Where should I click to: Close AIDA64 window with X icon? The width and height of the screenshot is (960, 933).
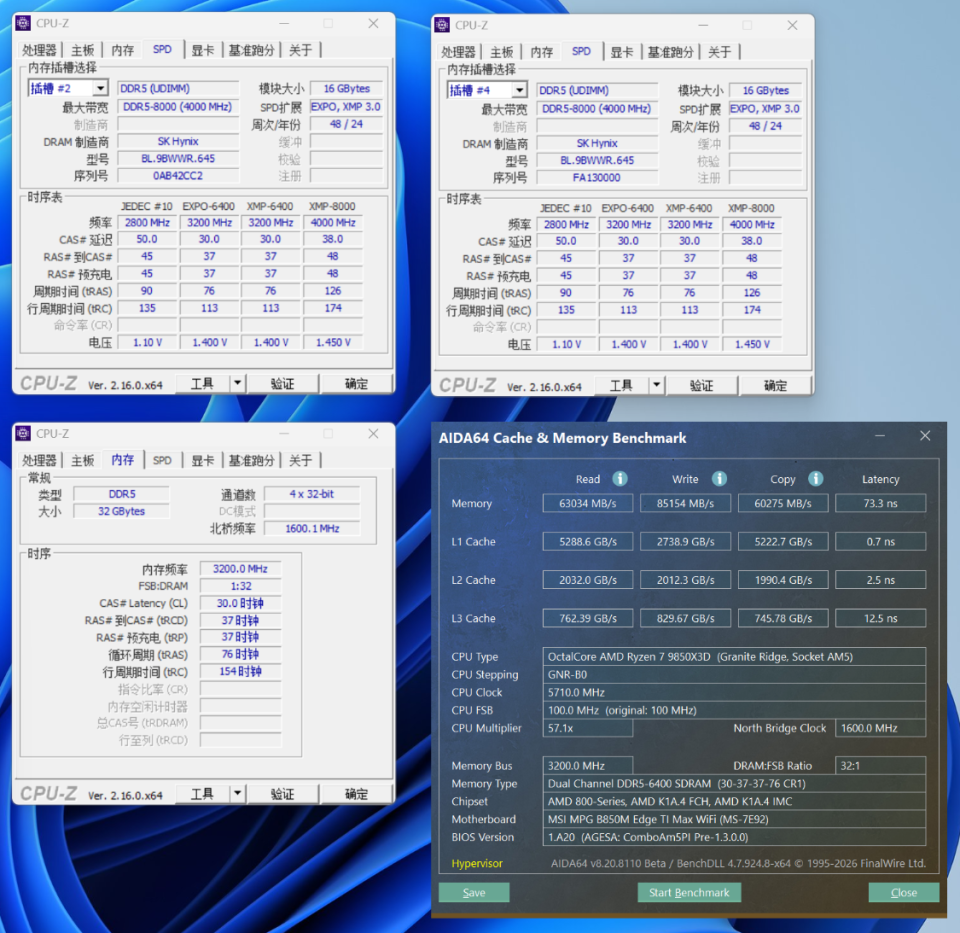(x=925, y=435)
